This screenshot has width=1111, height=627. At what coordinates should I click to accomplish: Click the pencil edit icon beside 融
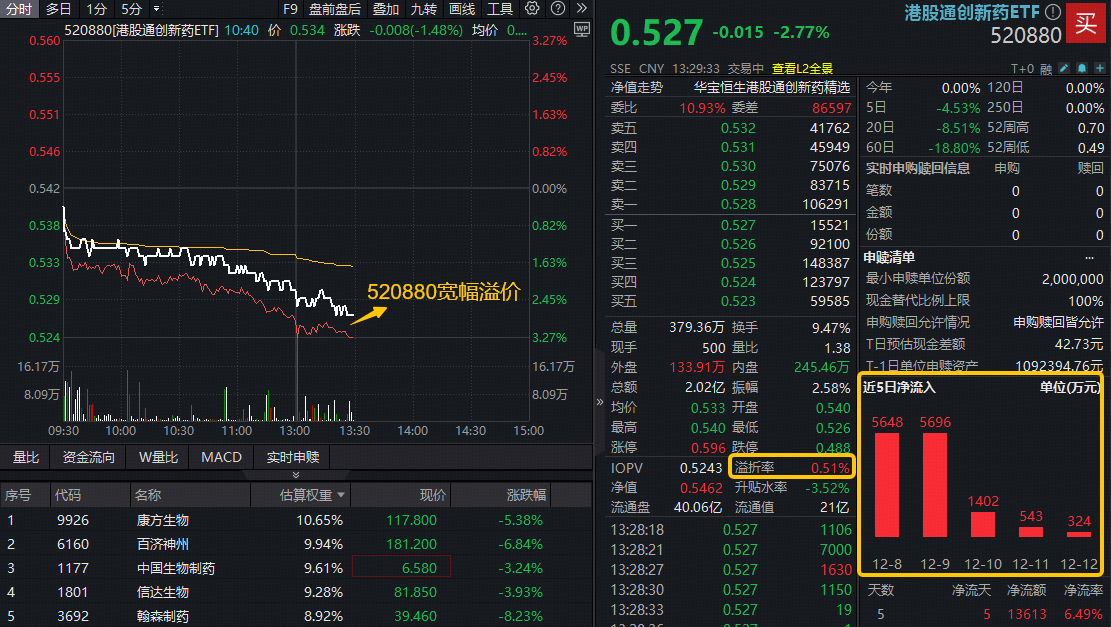[1063, 67]
